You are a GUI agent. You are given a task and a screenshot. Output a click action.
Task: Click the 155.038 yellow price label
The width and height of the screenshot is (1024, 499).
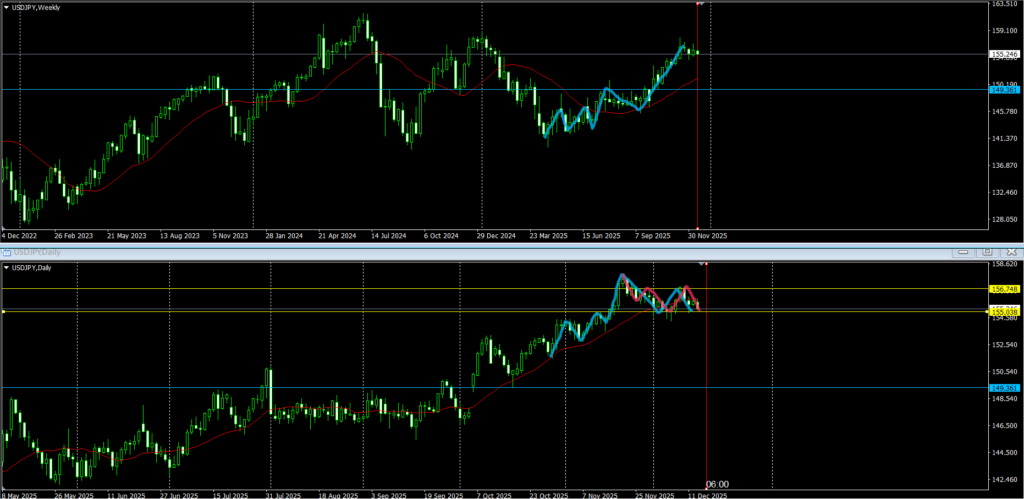(x=1003, y=312)
